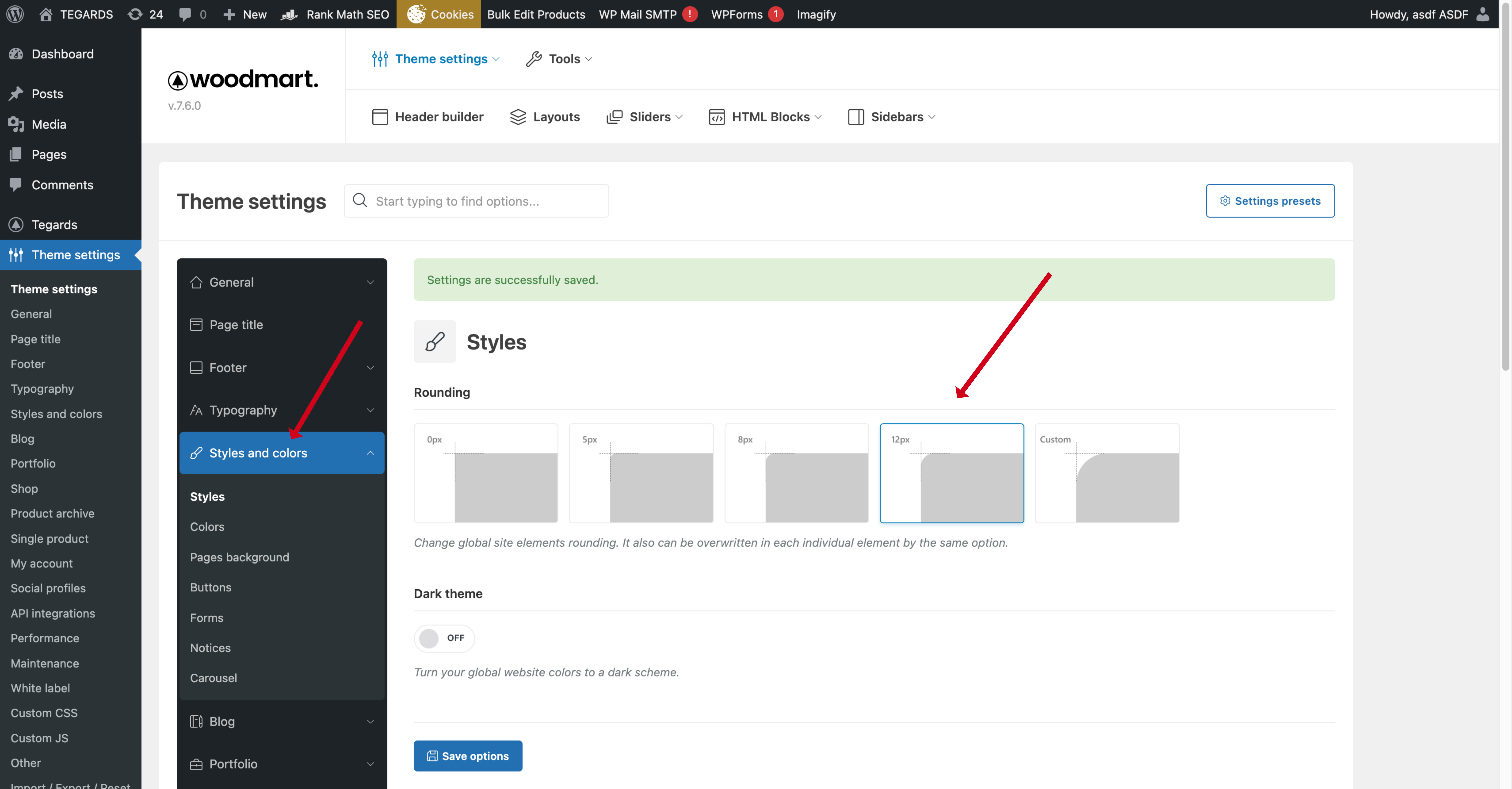The width and height of the screenshot is (1512, 789).
Task: Open Page title settings section
Action: tap(282, 325)
